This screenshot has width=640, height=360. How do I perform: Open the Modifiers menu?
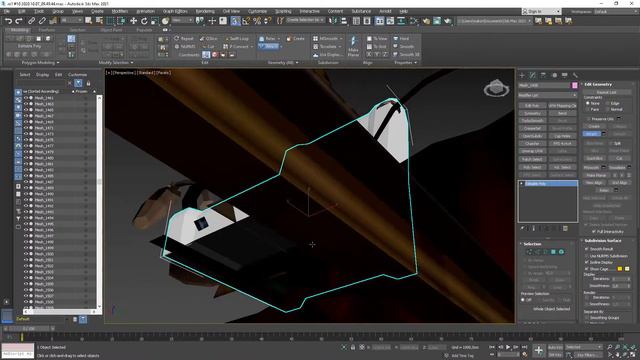tap(120, 11)
